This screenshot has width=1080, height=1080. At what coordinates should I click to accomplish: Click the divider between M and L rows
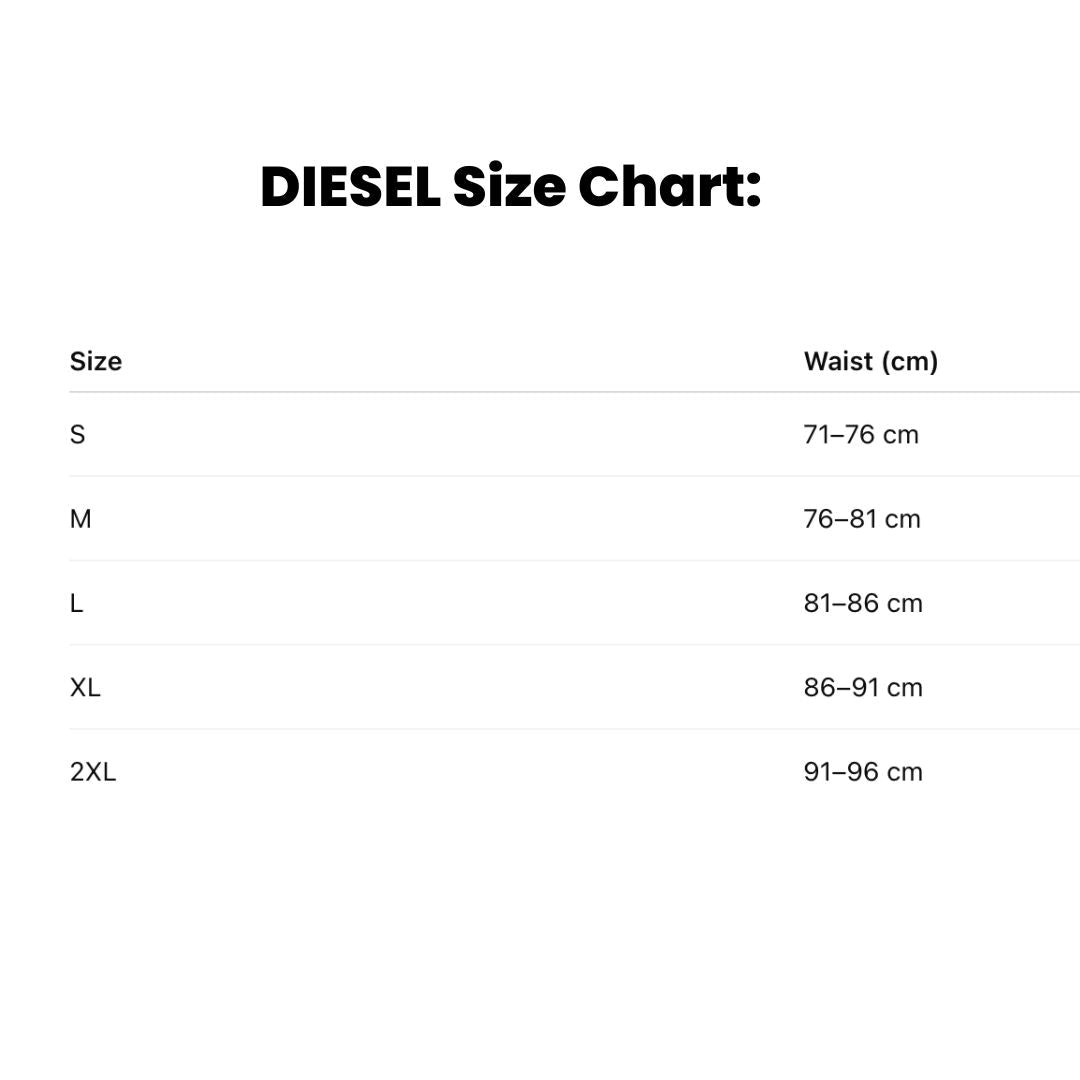click(x=540, y=561)
